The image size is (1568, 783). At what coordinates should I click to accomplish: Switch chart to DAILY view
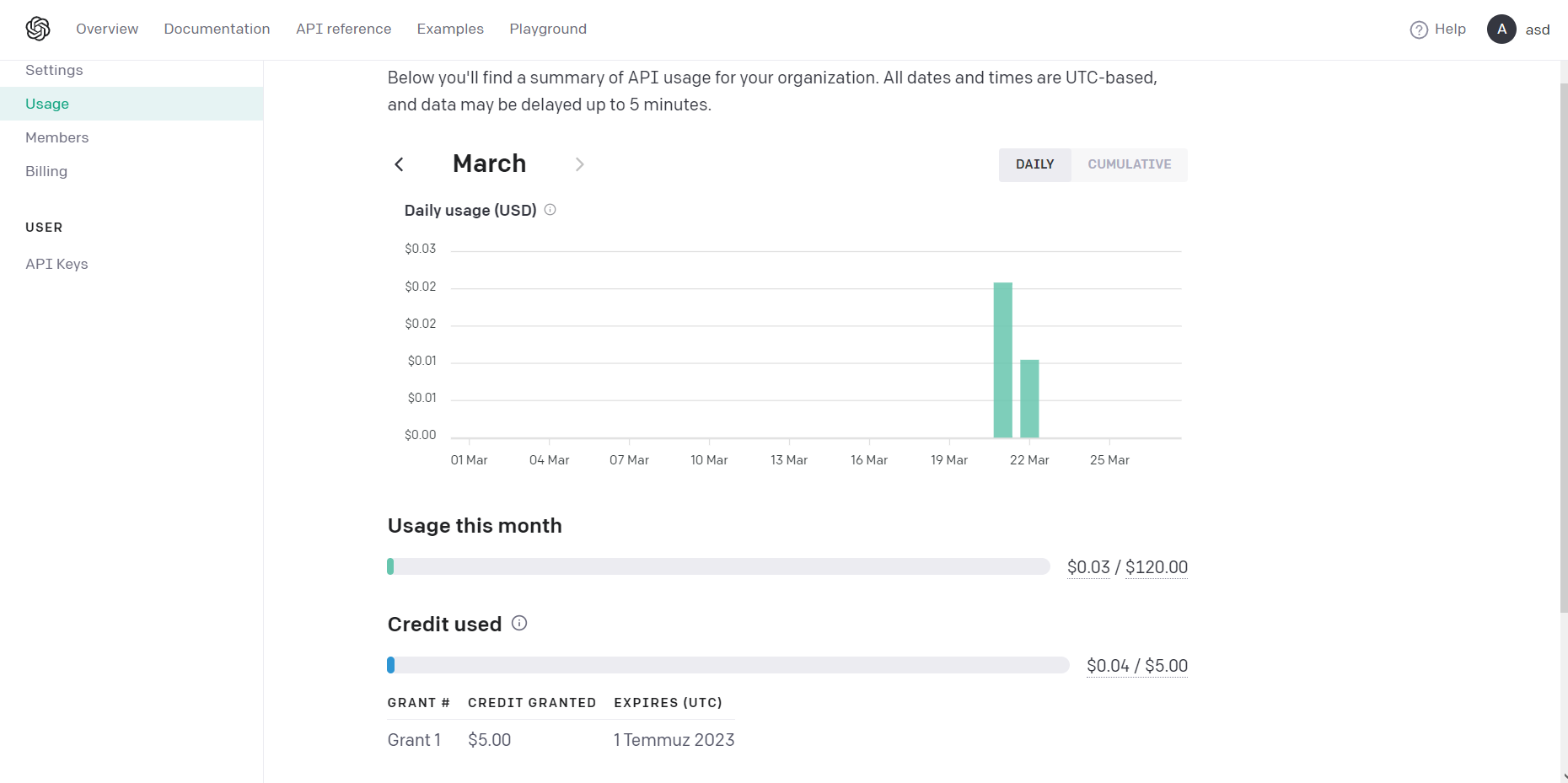[1034, 164]
